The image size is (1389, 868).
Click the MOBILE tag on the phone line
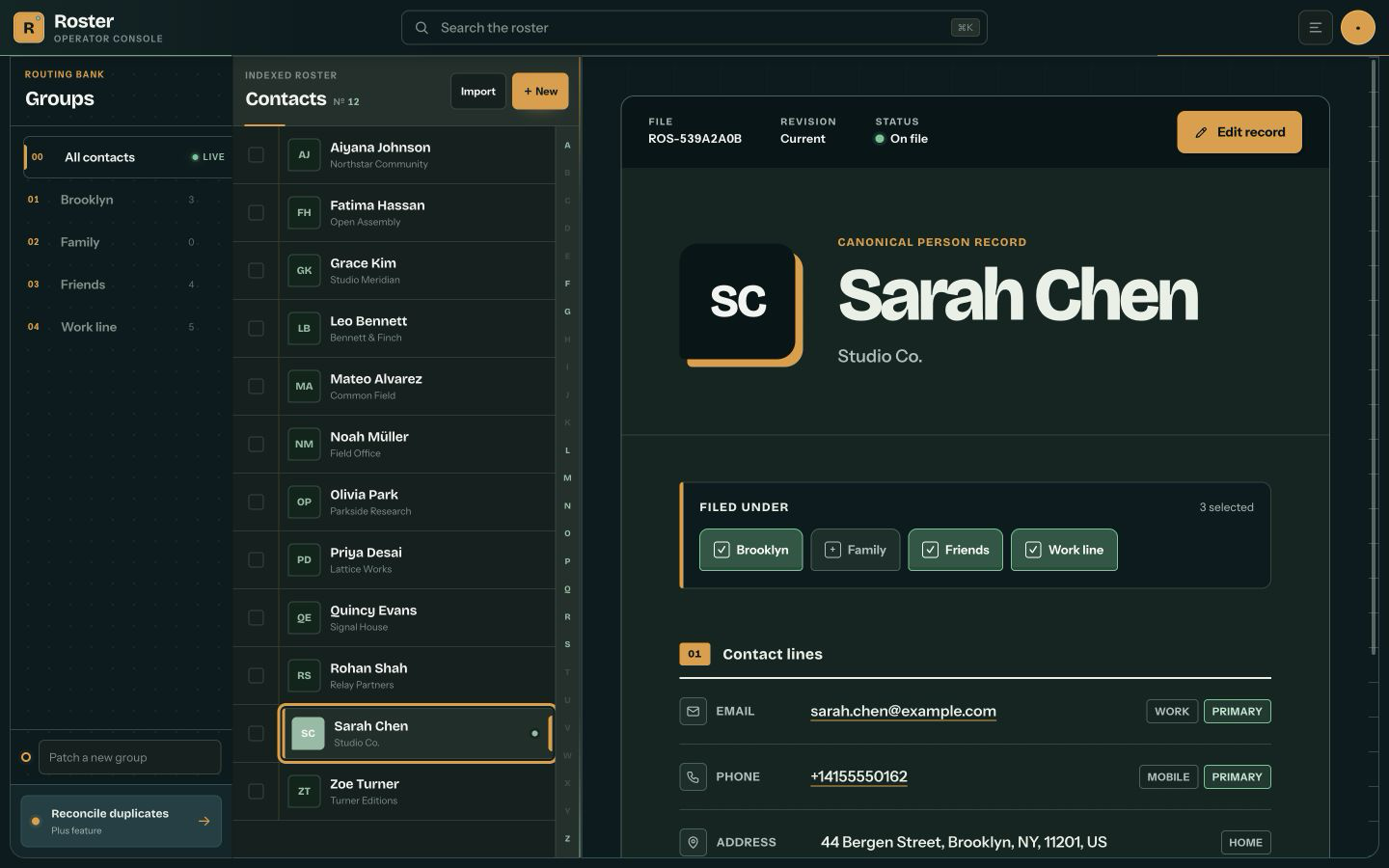pyautogui.click(x=1168, y=777)
